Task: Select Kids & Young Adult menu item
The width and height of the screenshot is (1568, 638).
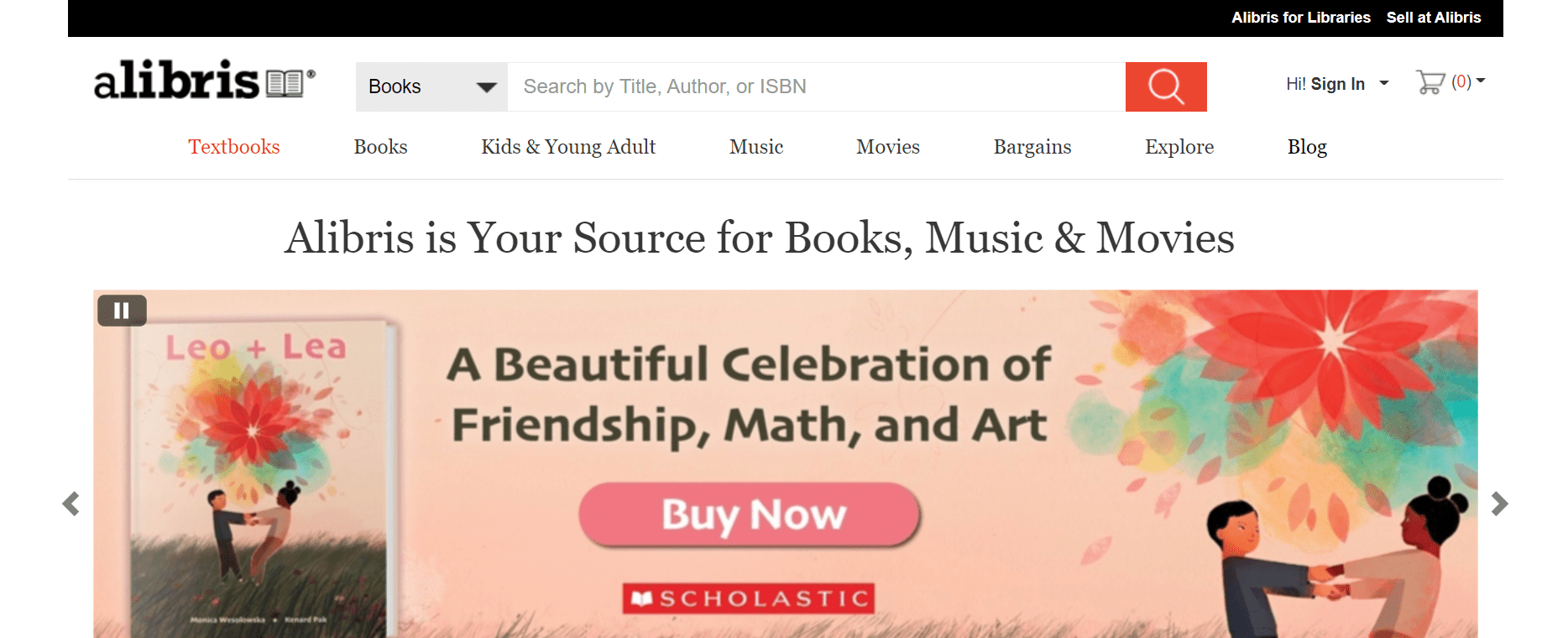Action: (568, 147)
